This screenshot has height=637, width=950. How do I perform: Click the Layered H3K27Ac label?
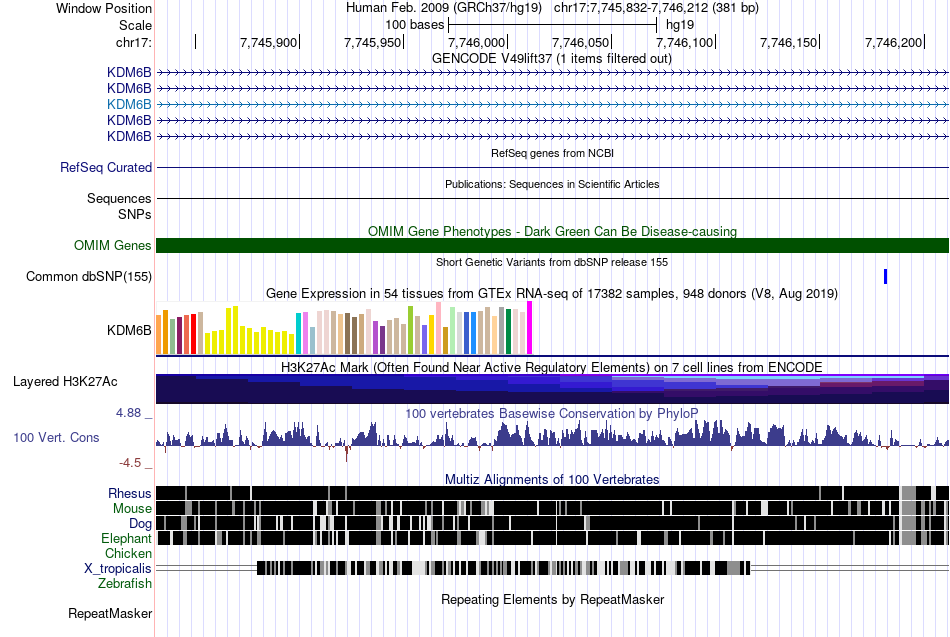point(65,382)
